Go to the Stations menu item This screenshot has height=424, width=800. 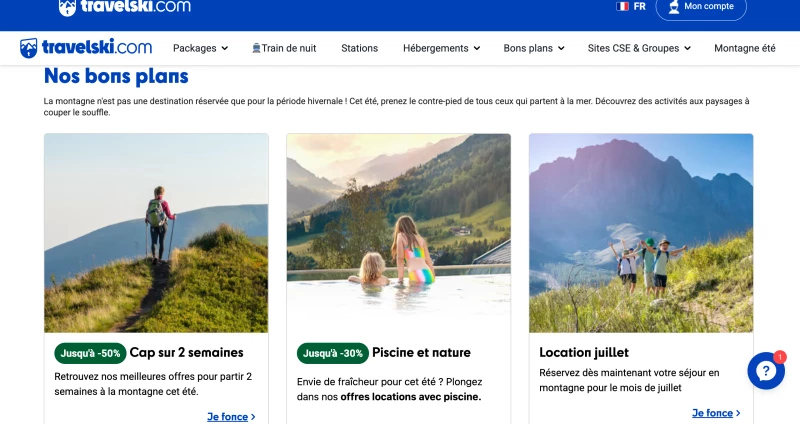(x=359, y=48)
